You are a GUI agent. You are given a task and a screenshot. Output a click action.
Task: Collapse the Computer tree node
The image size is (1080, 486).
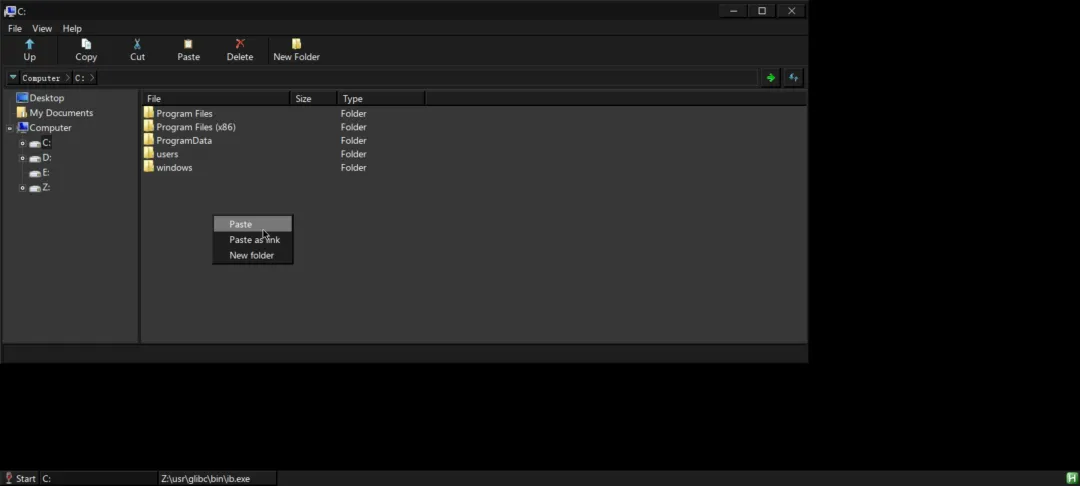coord(10,128)
